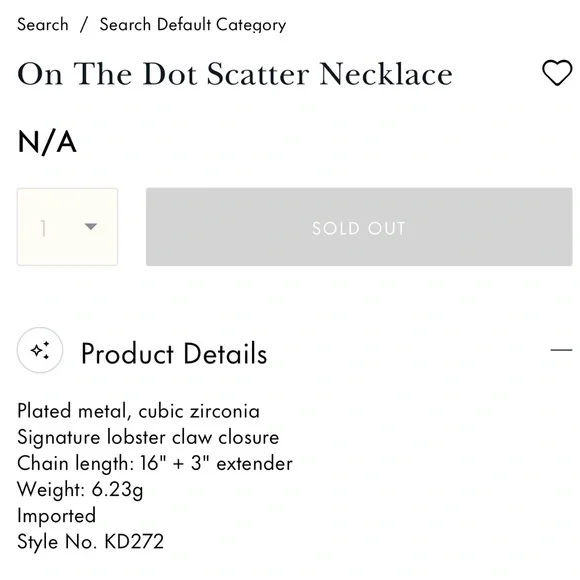Open Search Default Category breadcrumb
The width and height of the screenshot is (580, 580).
tap(193, 25)
